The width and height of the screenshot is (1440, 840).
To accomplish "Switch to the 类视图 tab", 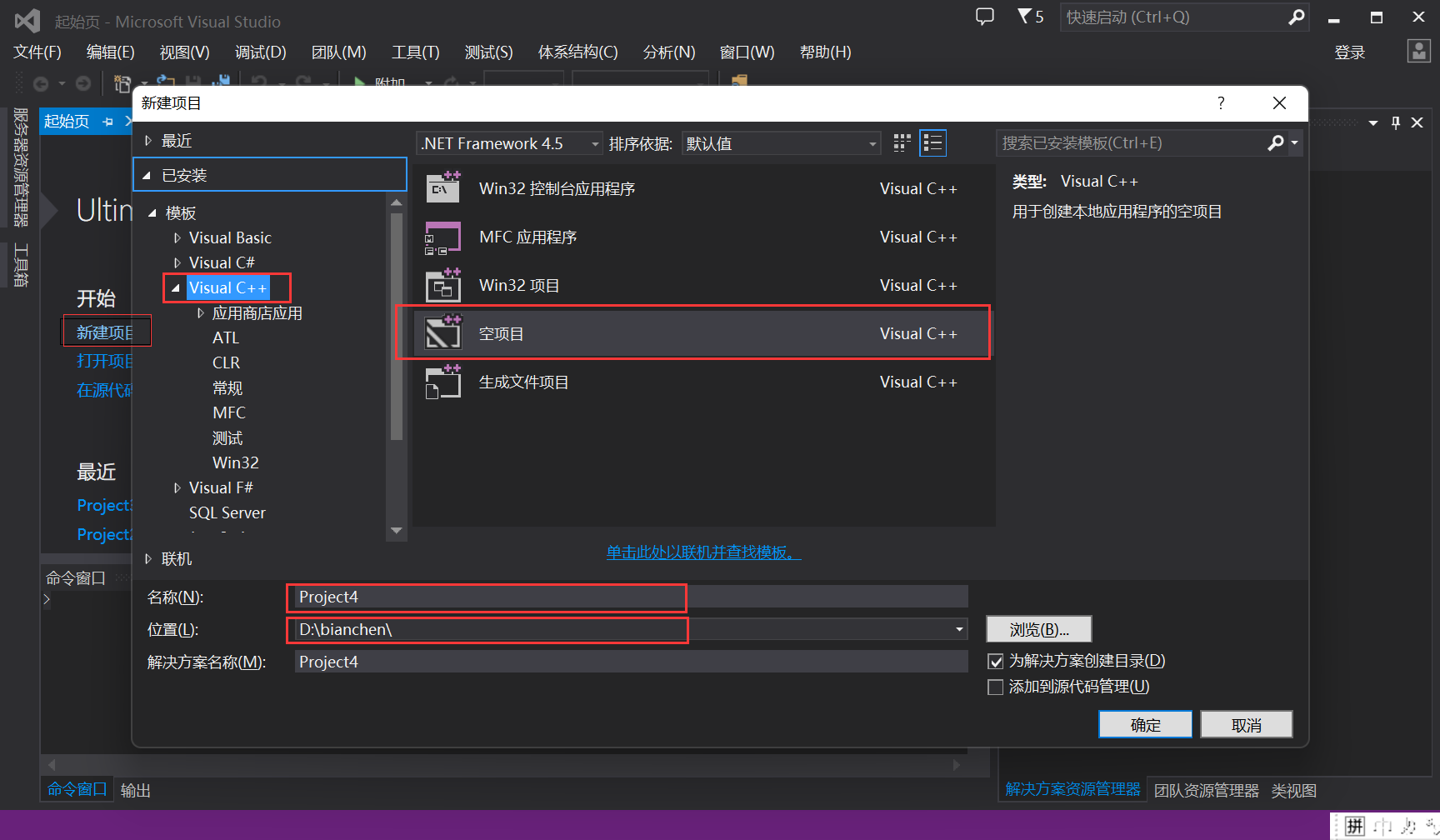I will tap(1294, 790).
